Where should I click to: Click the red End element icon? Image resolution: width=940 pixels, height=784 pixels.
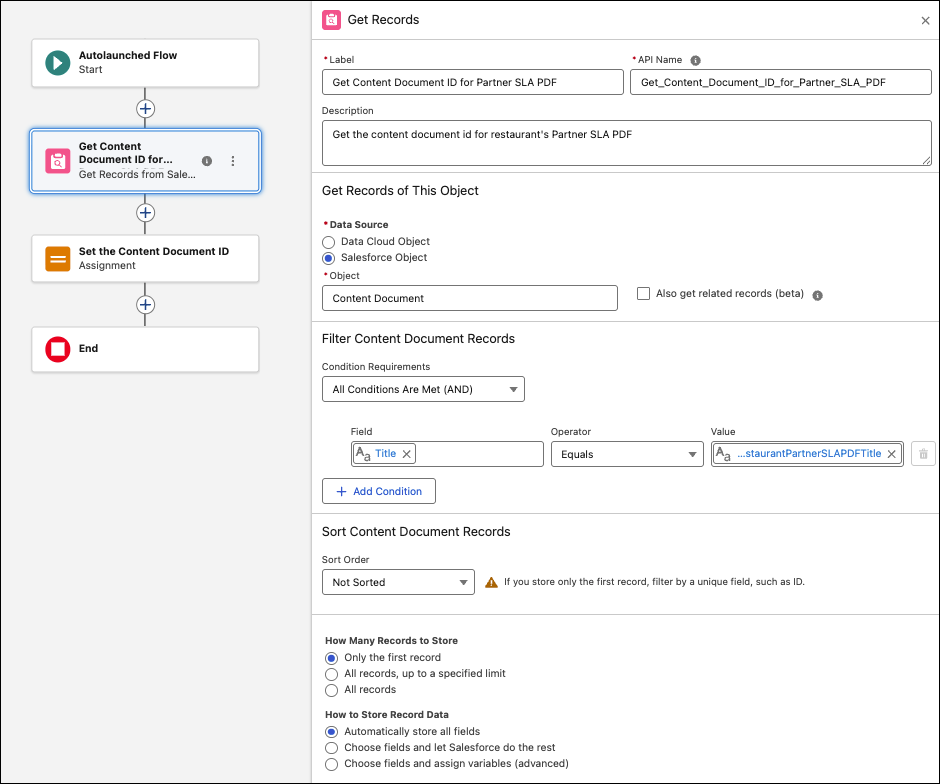[x=57, y=348]
